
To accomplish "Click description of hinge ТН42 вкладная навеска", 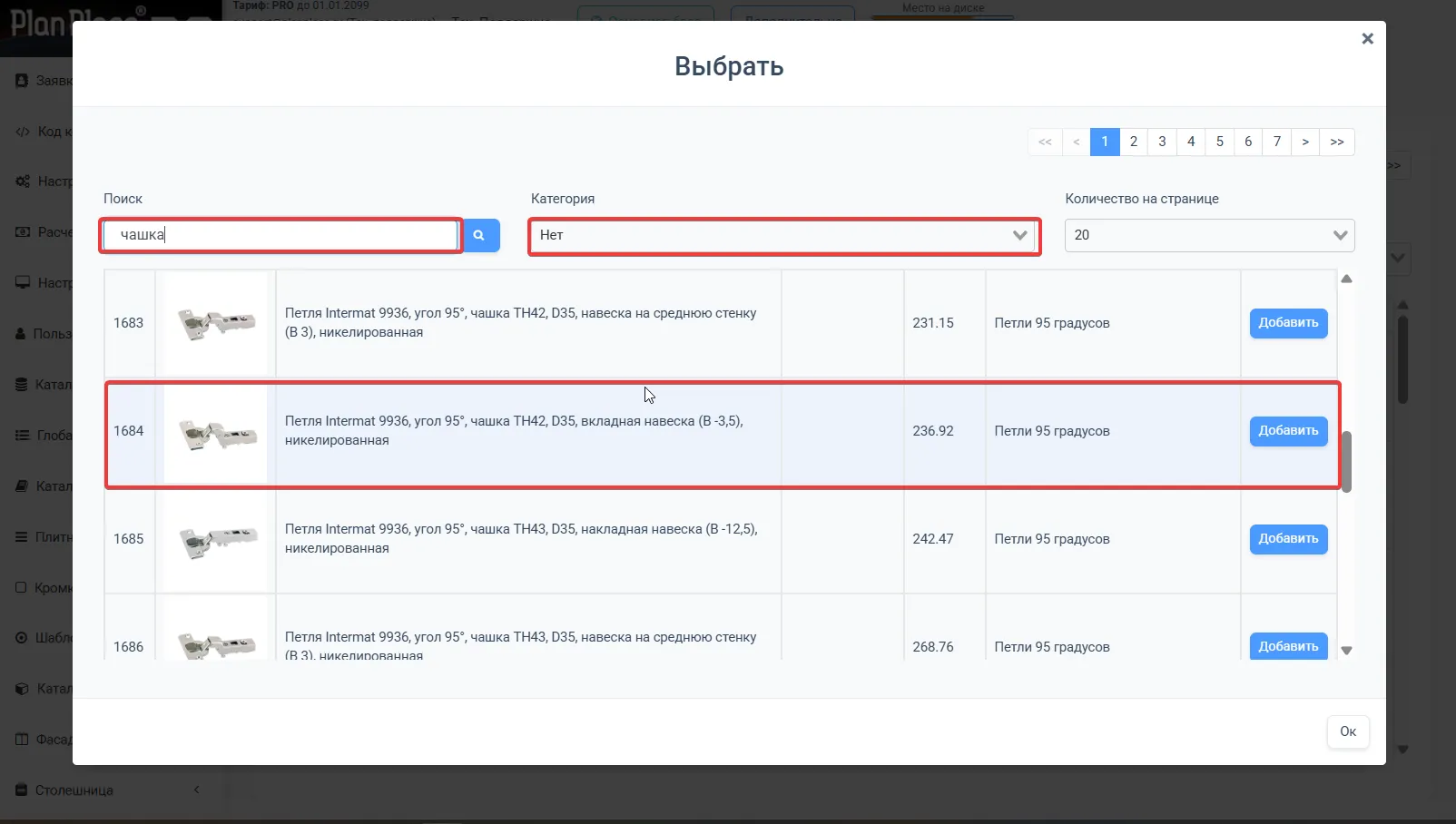I will point(514,431).
